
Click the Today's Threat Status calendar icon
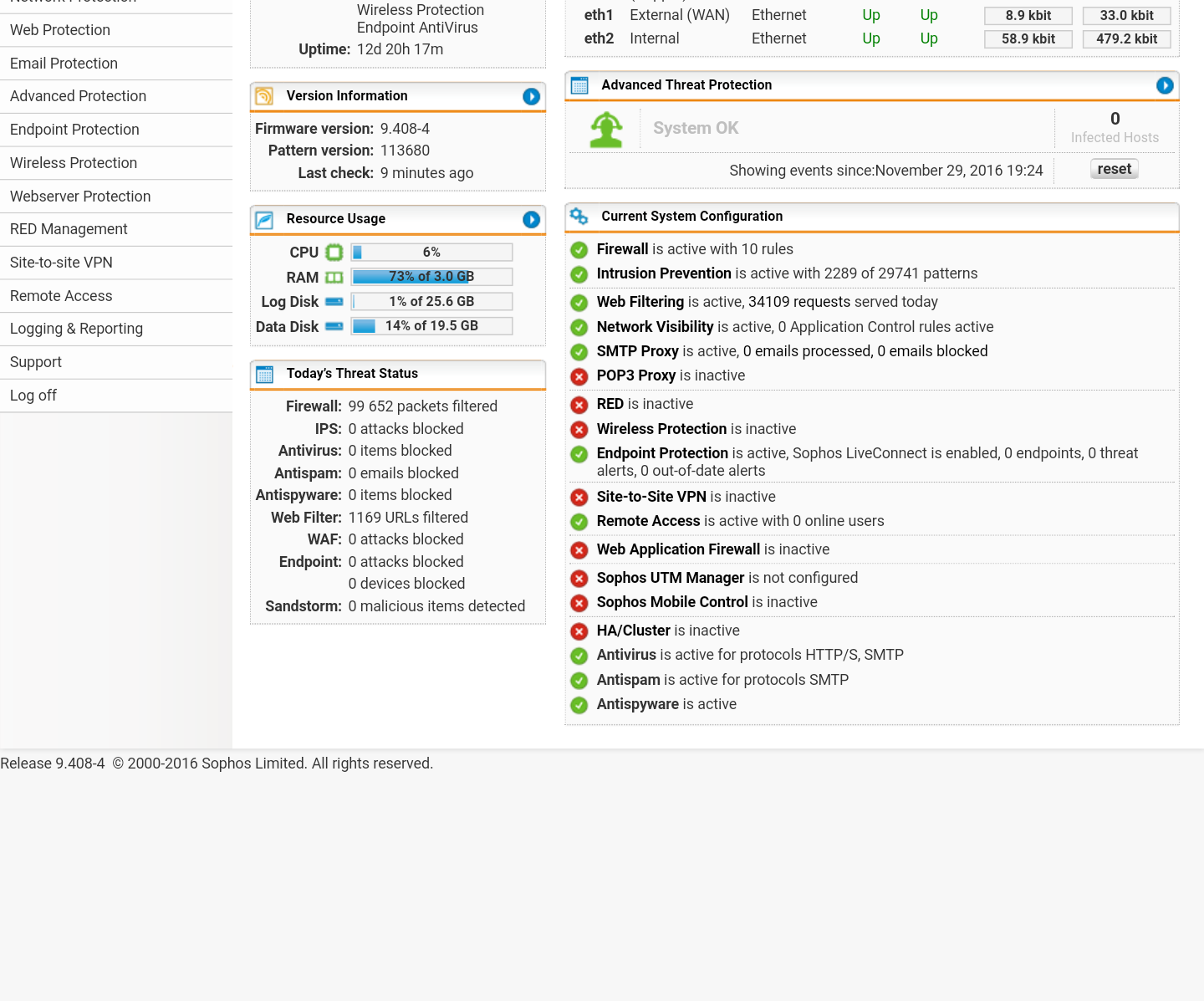(264, 374)
